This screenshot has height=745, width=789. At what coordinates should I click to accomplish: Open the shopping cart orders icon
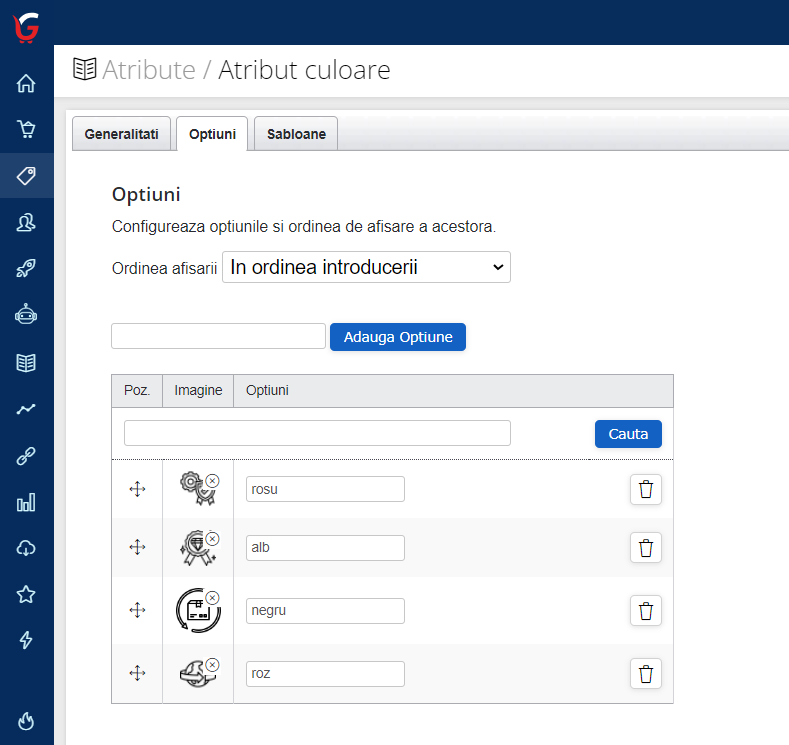(x=26, y=129)
